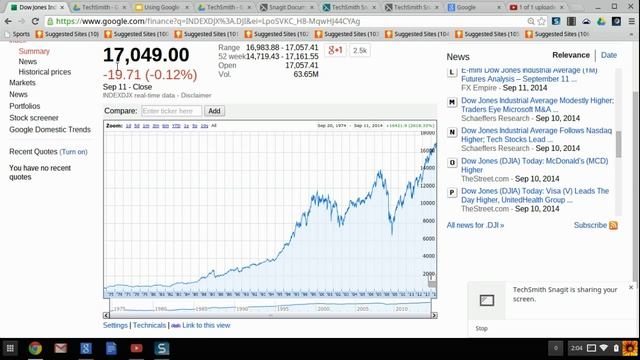Screen dimensions: 640x360
Task: Click the Add compare button
Action: tap(214, 111)
